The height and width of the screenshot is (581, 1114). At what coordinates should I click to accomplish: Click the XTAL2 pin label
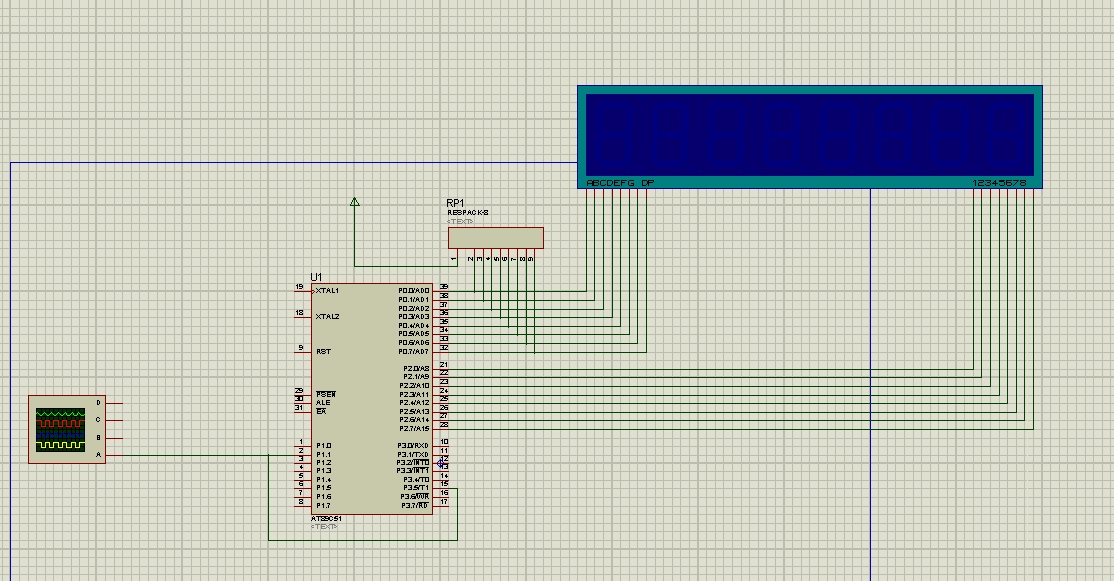click(328, 317)
